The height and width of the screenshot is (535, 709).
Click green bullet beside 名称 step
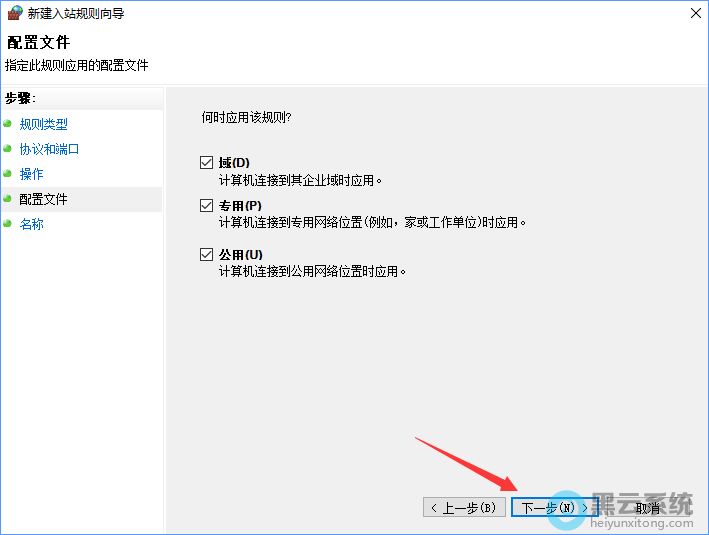(8, 224)
